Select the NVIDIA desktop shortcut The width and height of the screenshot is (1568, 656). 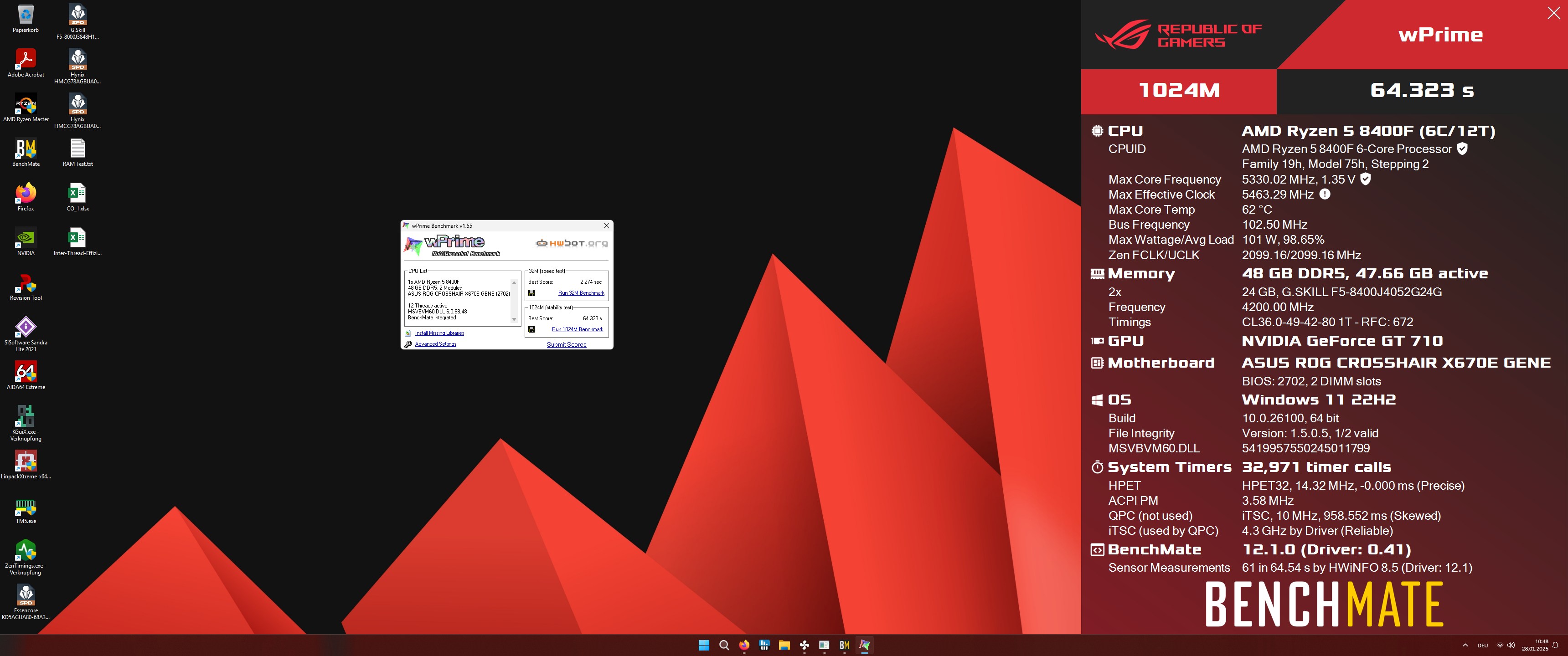click(26, 241)
